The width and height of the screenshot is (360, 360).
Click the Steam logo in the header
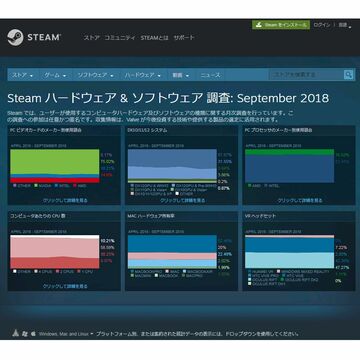tap(34, 37)
